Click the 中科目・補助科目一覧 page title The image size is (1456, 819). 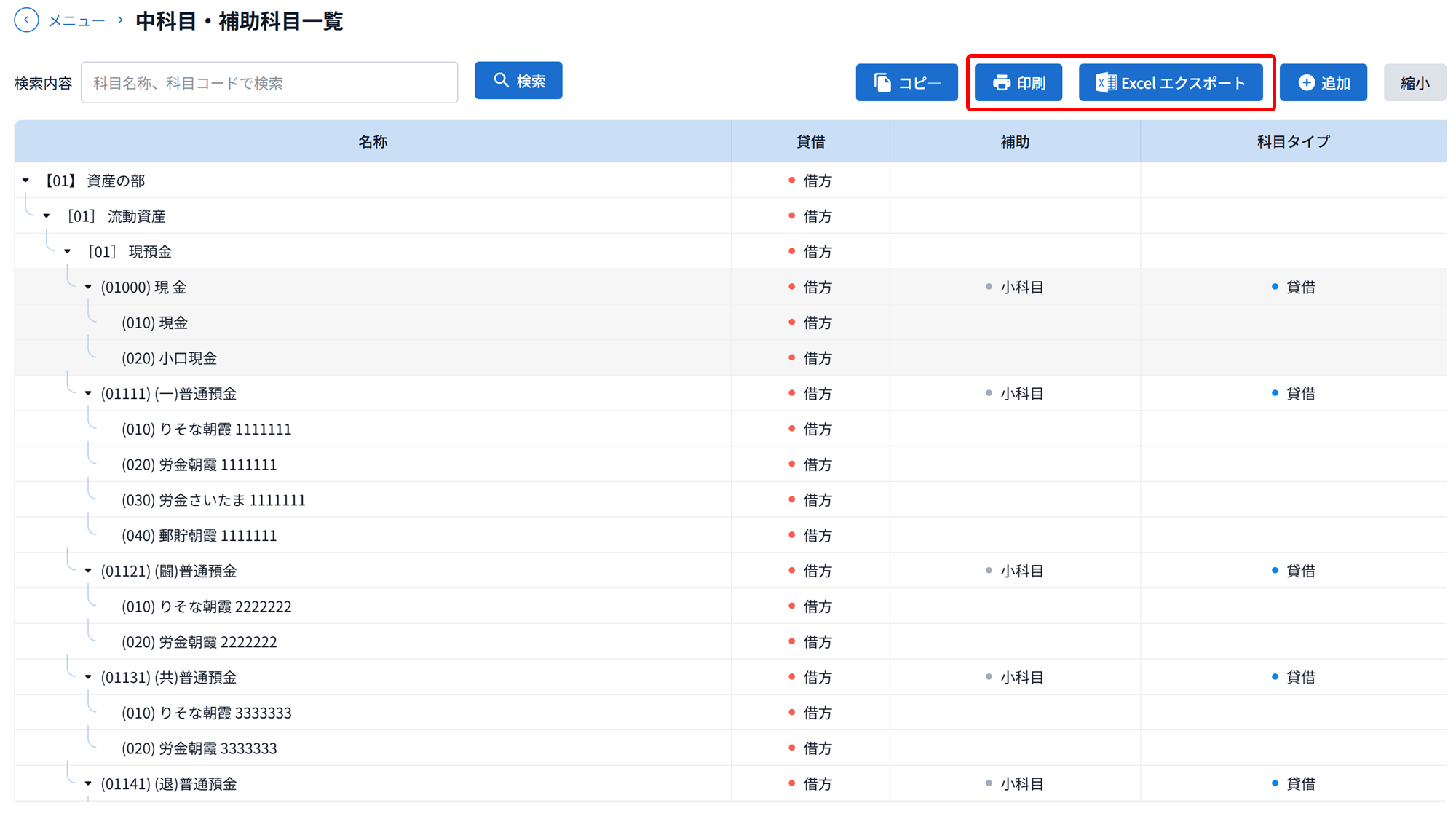[240, 21]
